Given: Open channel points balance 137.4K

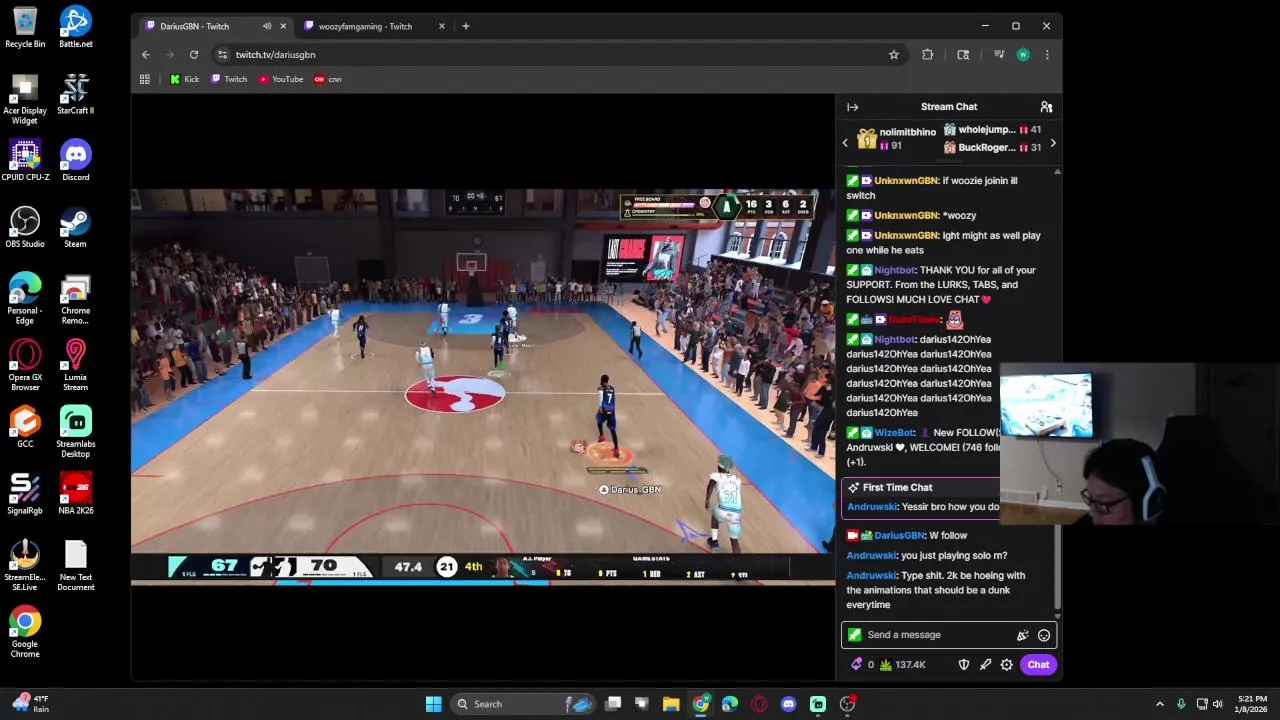Looking at the screenshot, I should (x=901, y=665).
